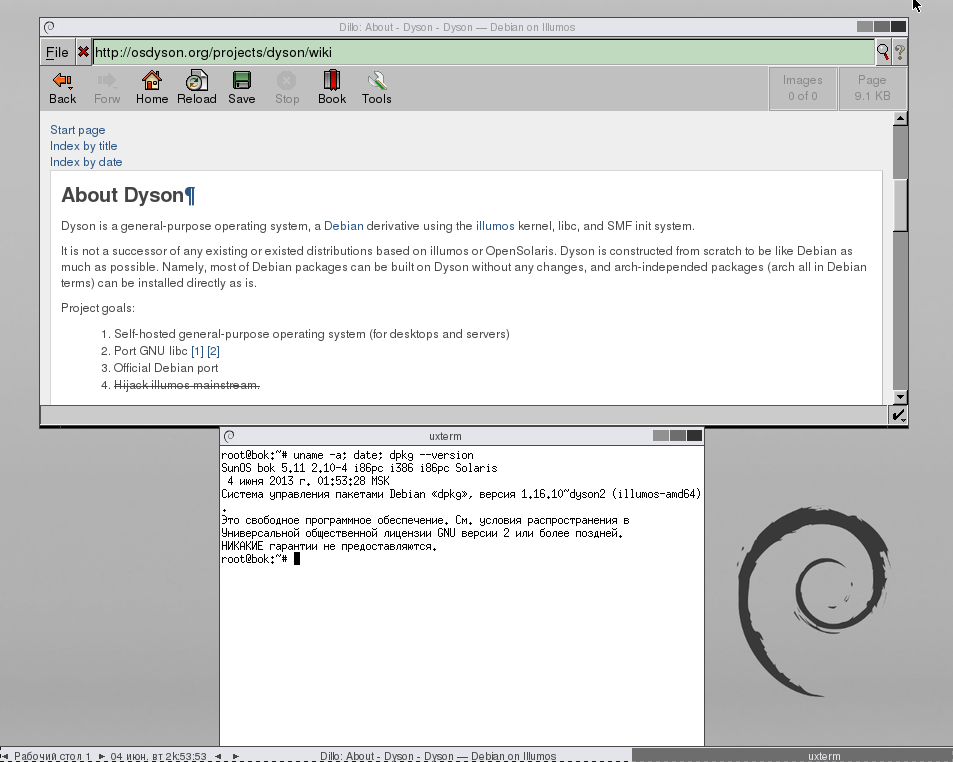Viewport: 953px width, 762px height.
Task: Close the uxterm window
Action: (x=694, y=435)
